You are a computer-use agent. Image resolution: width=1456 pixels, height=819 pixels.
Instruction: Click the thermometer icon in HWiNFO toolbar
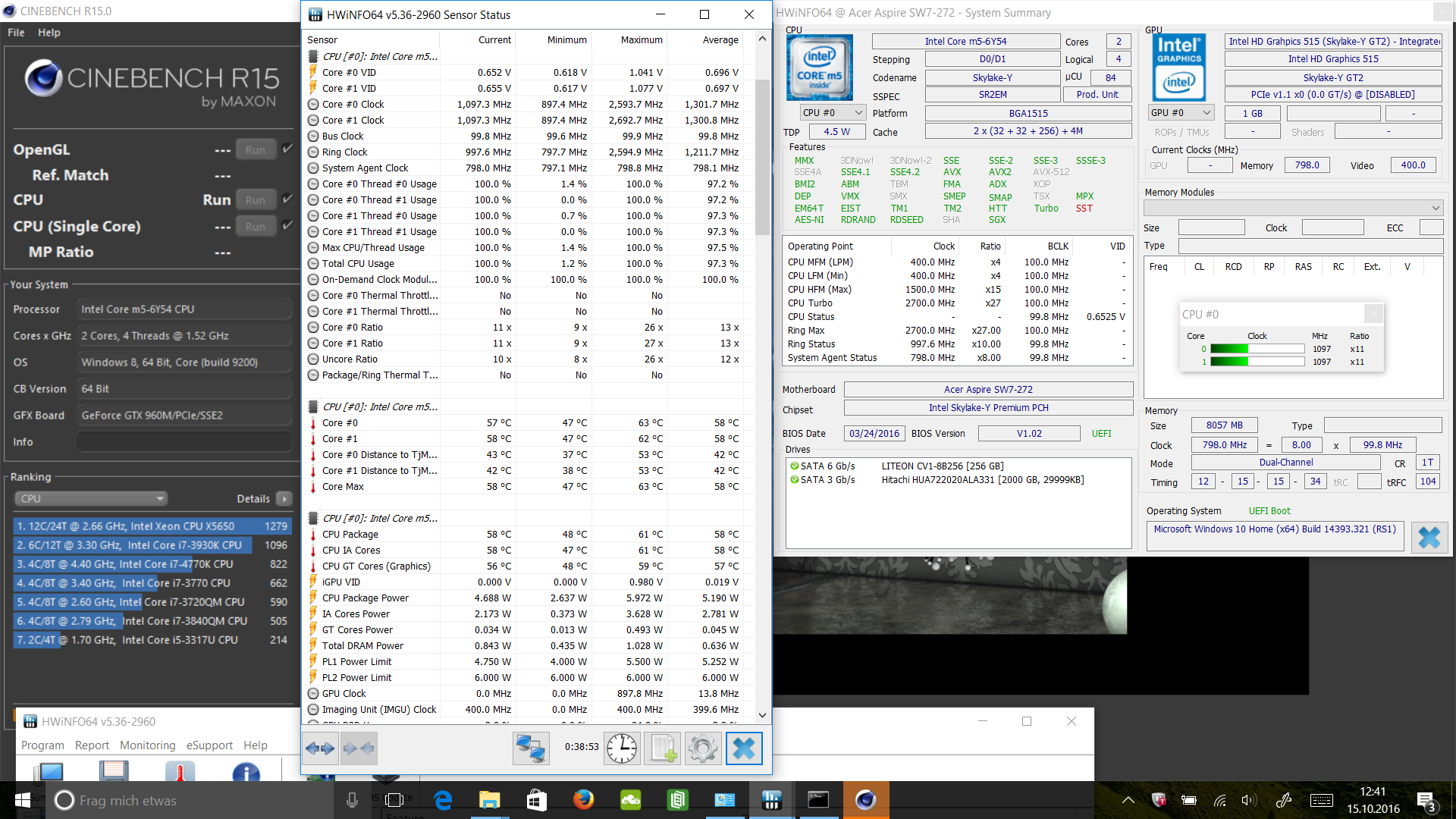click(180, 772)
